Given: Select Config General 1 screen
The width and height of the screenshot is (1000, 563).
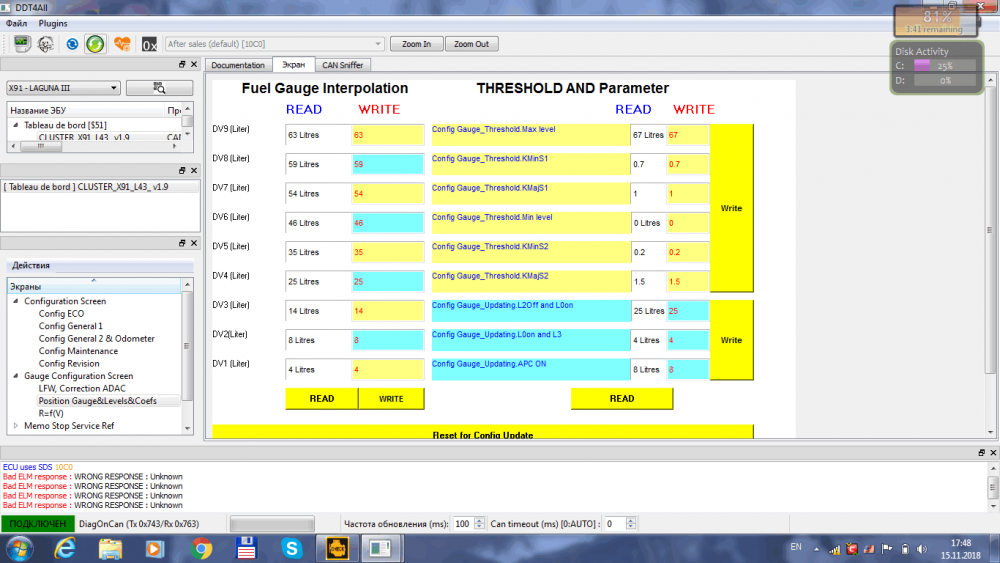Looking at the screenshot, I should pyautogui.click(x=71, y=326).
